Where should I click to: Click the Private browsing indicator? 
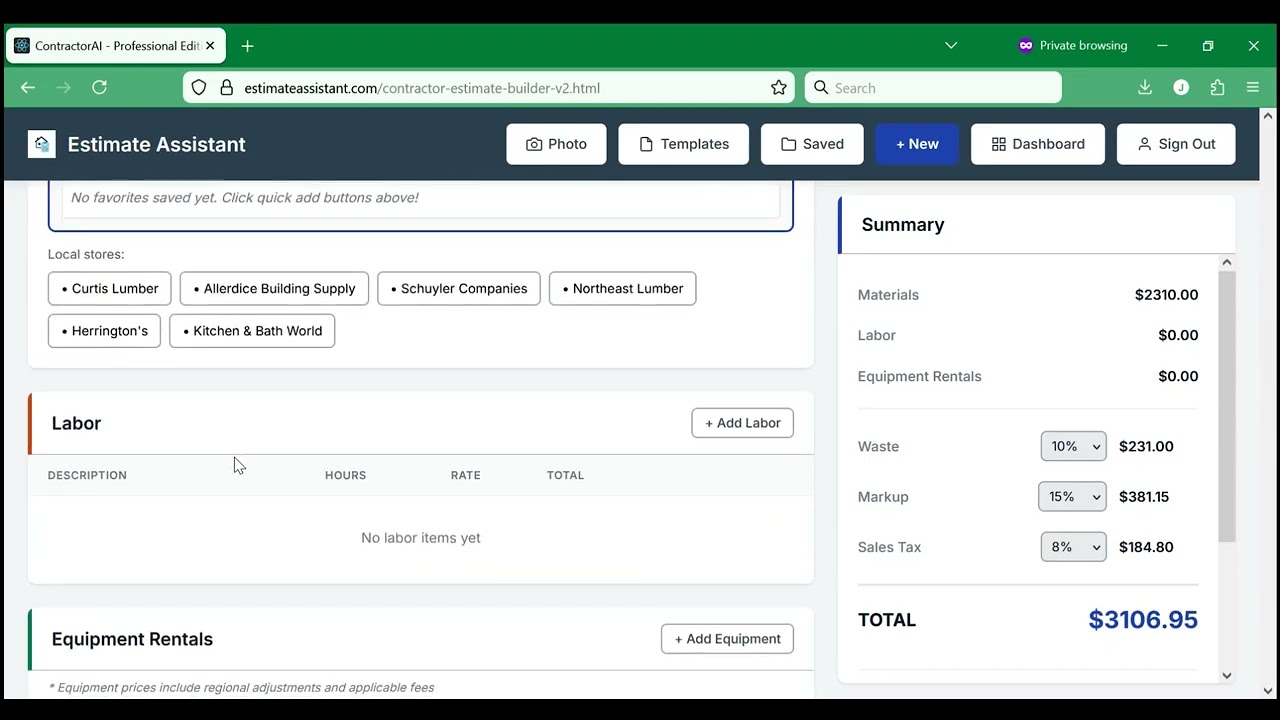pos(1072,45)
